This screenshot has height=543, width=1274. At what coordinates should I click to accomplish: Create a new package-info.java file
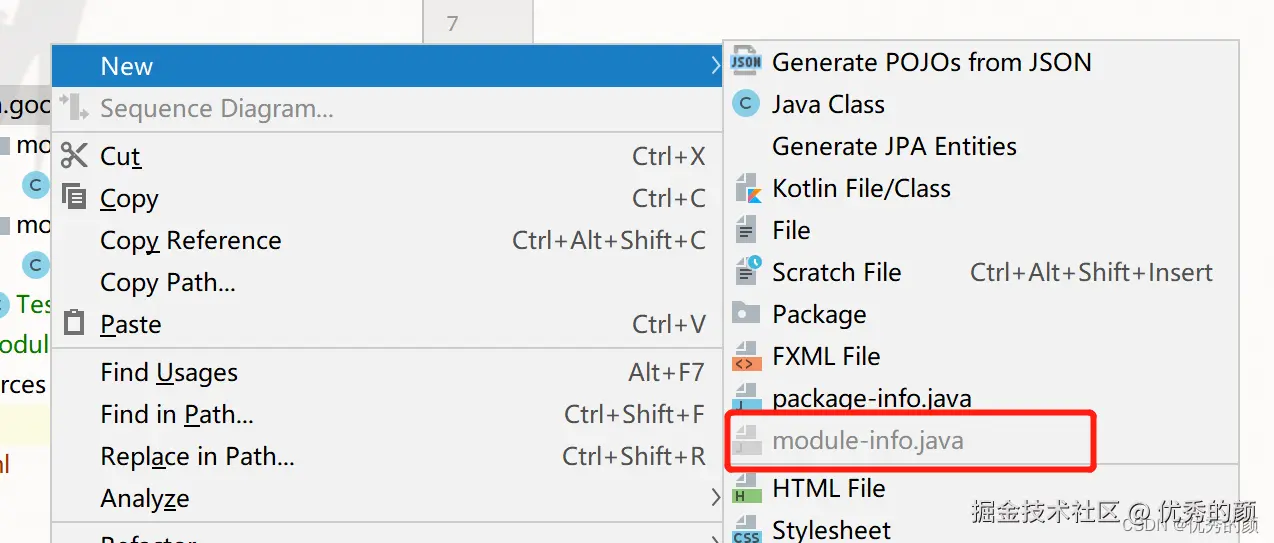[x=871, y=398]
